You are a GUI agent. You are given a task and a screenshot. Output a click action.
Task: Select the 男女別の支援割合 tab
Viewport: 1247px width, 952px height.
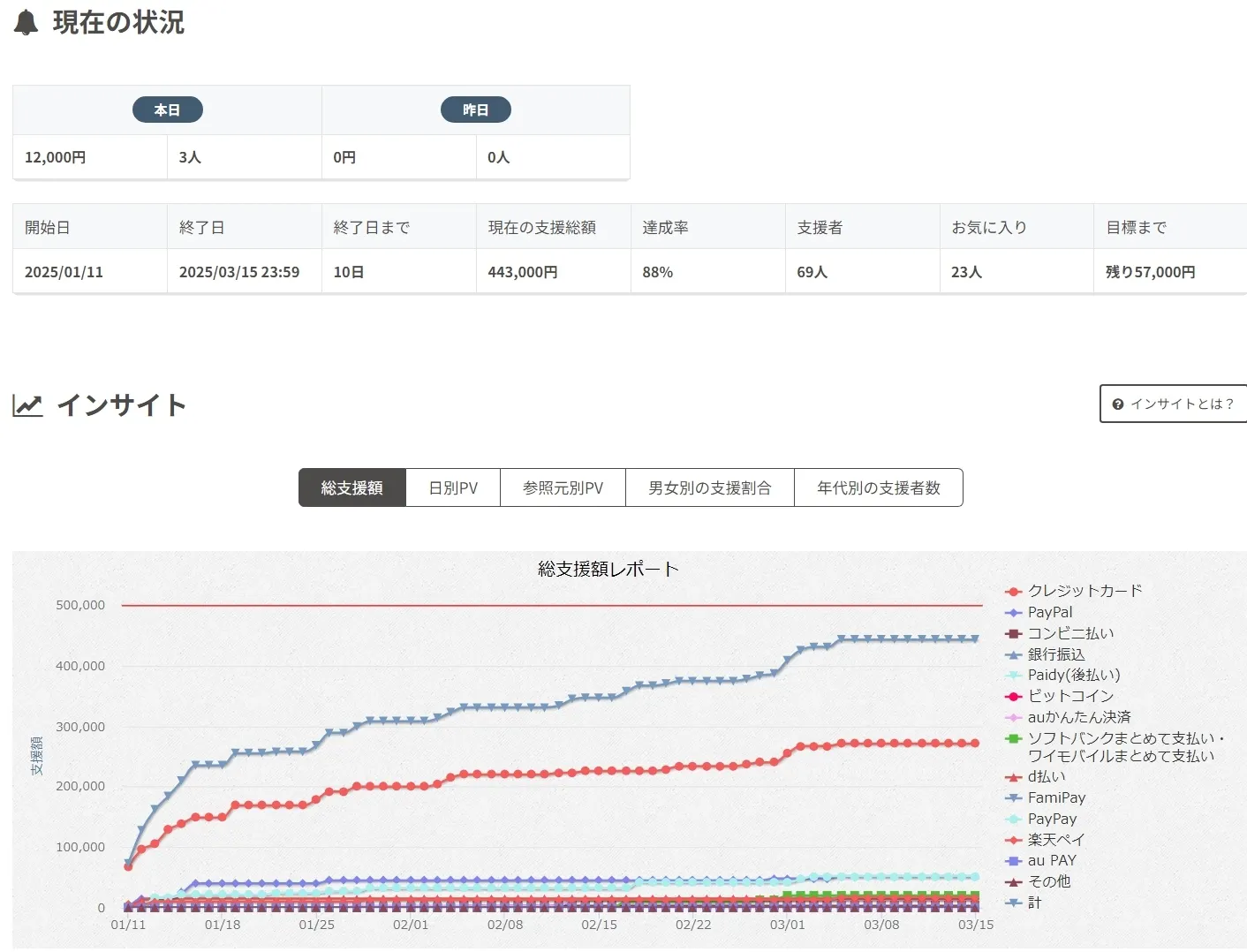point(709,488)
